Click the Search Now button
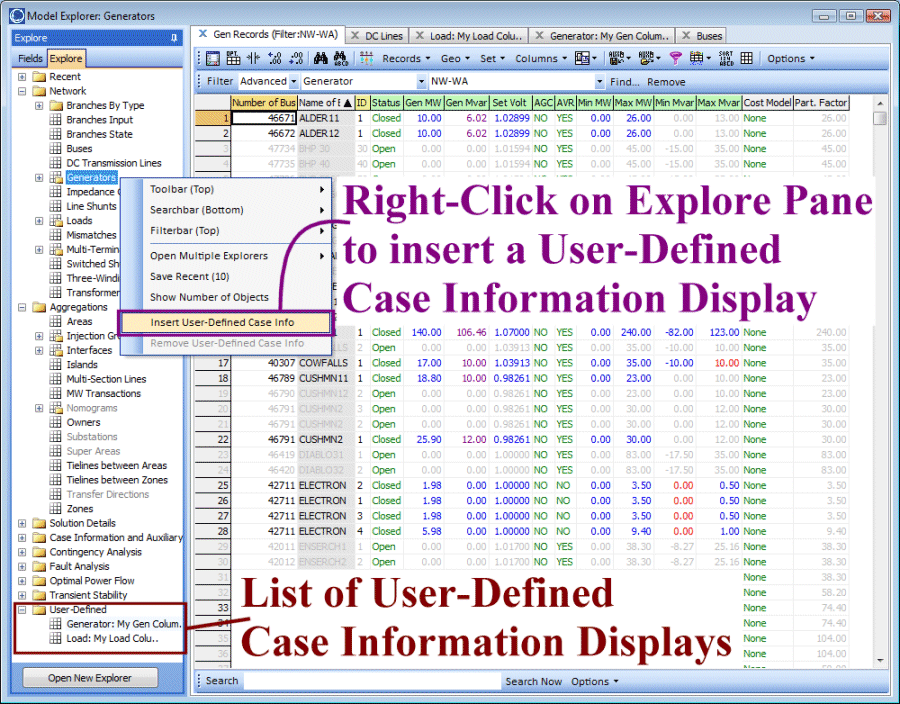 tap(533, 682)
